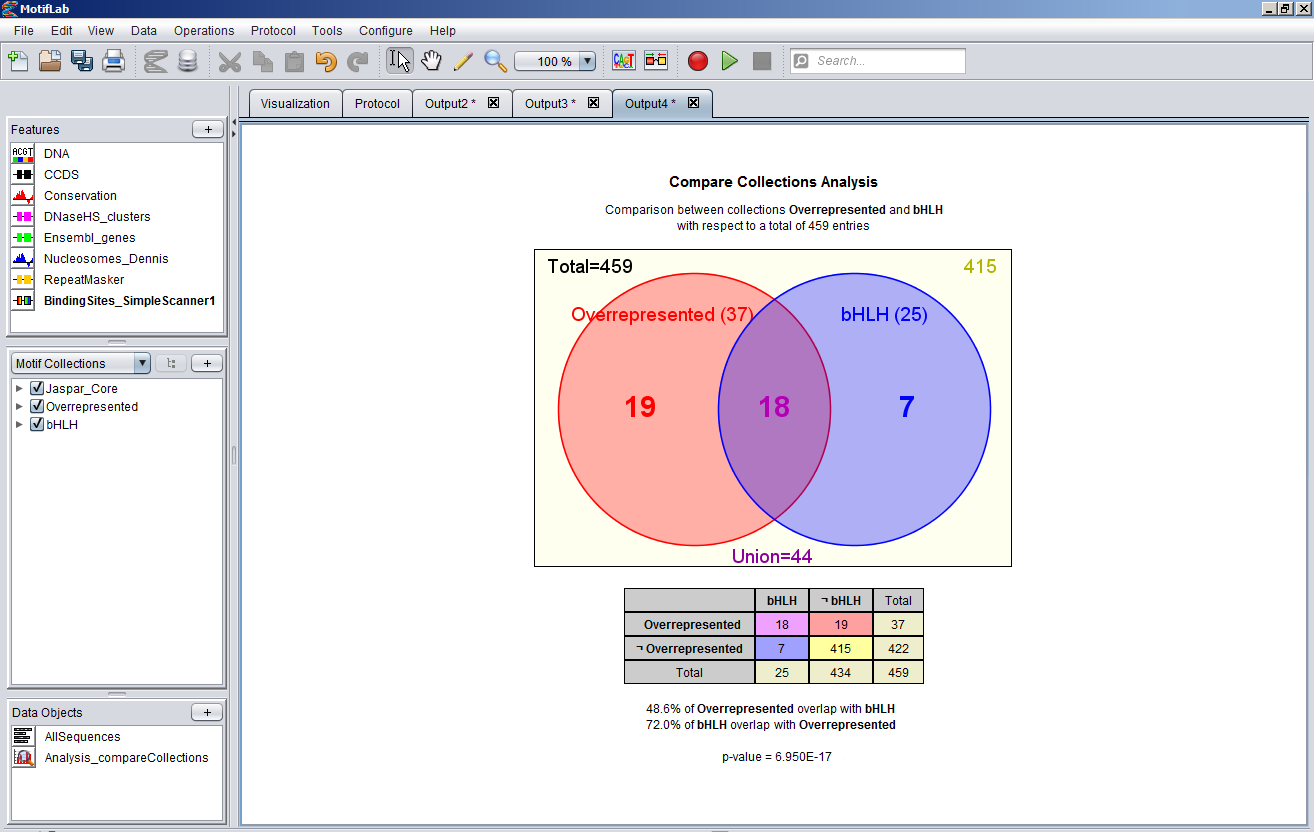Click the Features panel plus button

point(207,129)
